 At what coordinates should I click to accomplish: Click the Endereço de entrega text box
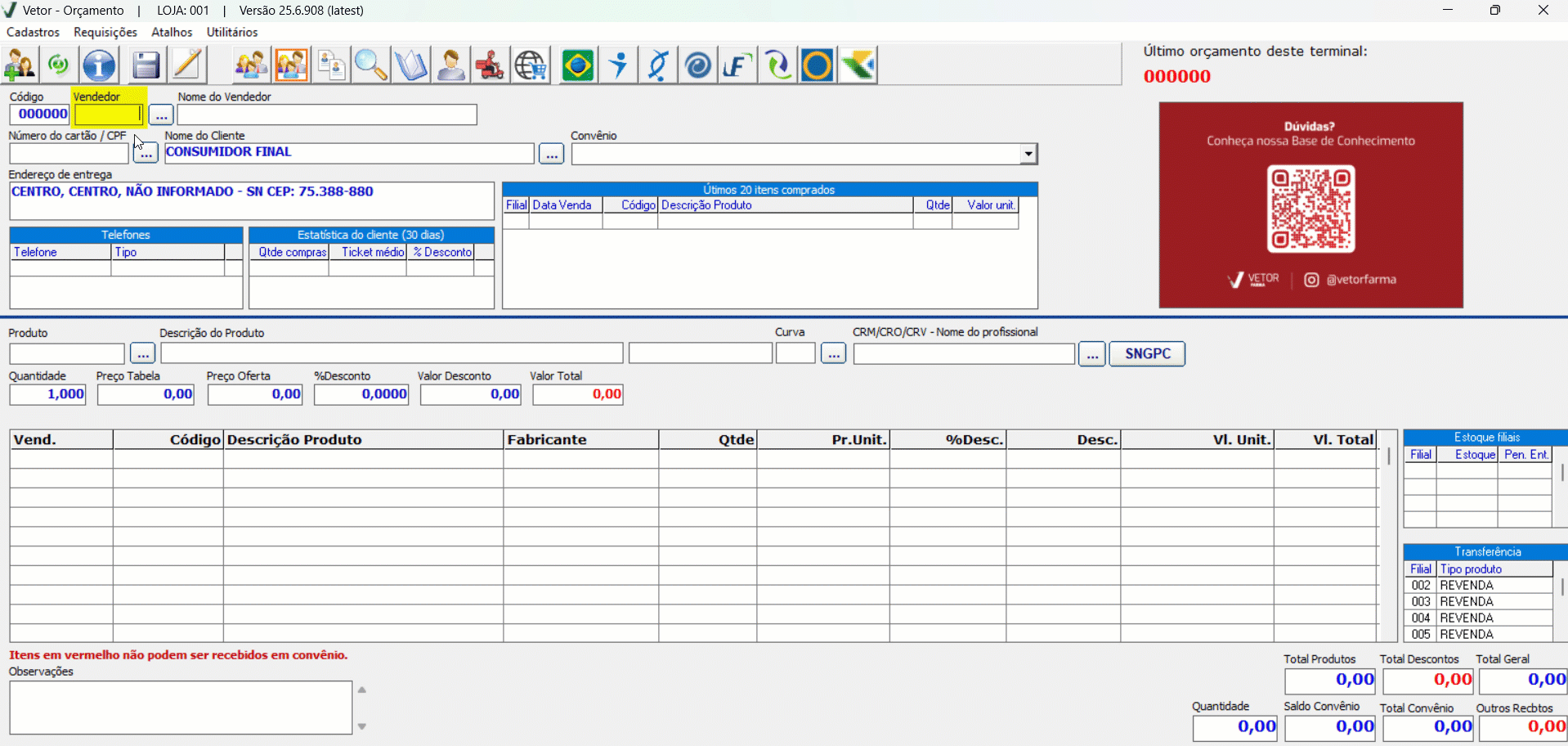252,201
